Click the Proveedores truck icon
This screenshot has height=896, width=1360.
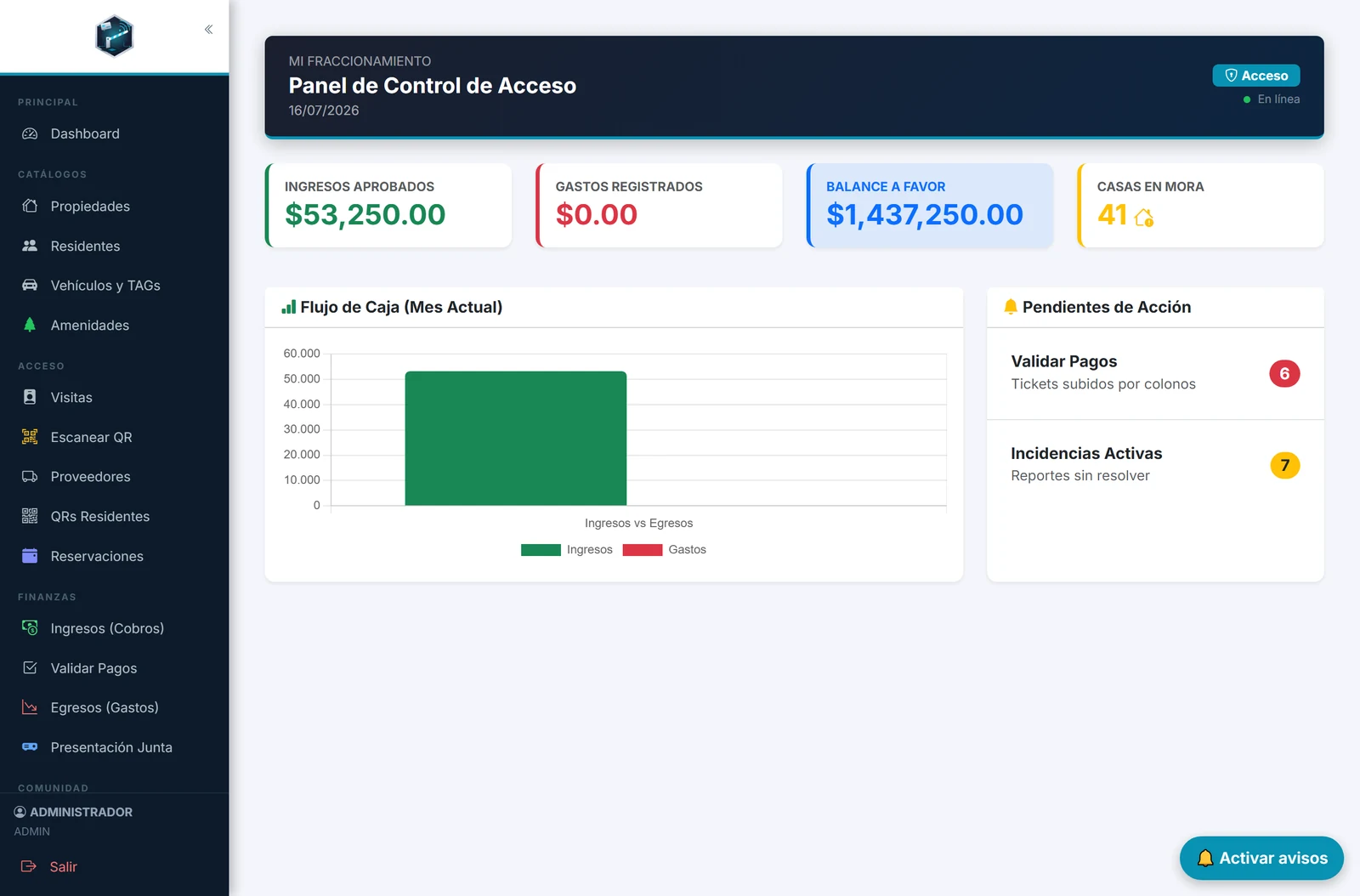[x=30, y=476]
